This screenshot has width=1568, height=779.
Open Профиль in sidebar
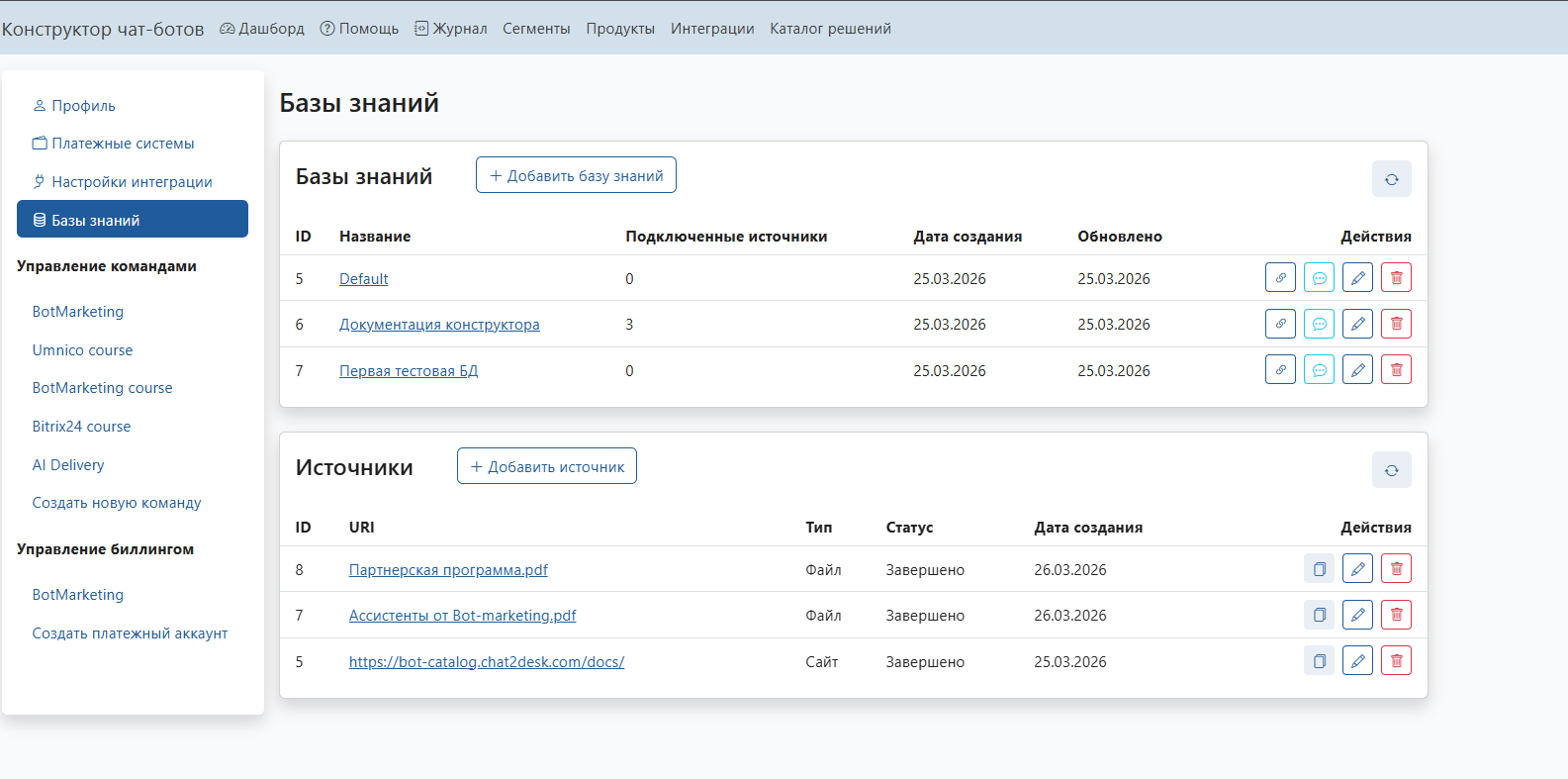133,105
